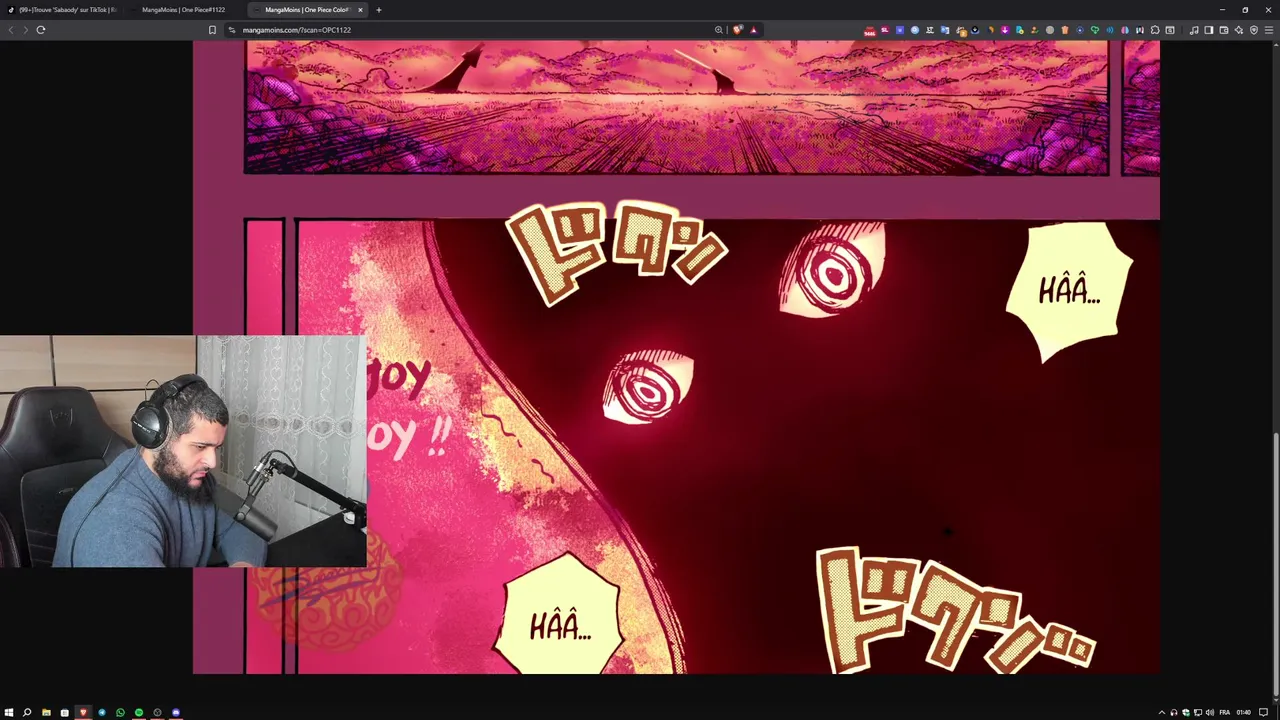Switch to the TikTok 'Sabaody' tab
The height and width of the screenshot is (720, 1280).
(x=62, y=10)
